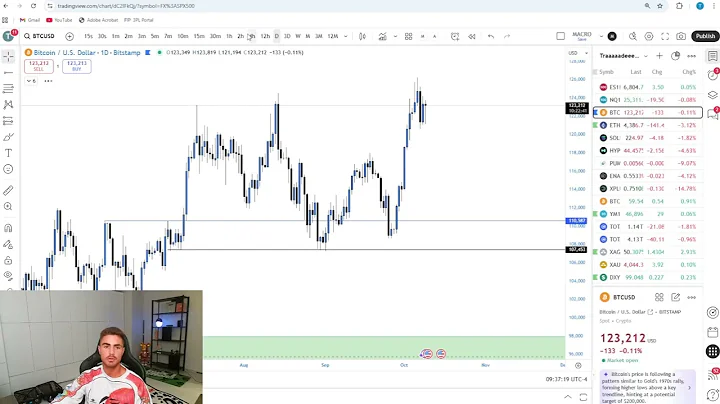
Task: Select the D daily timeframe
Action: click(x=276, y=36)
